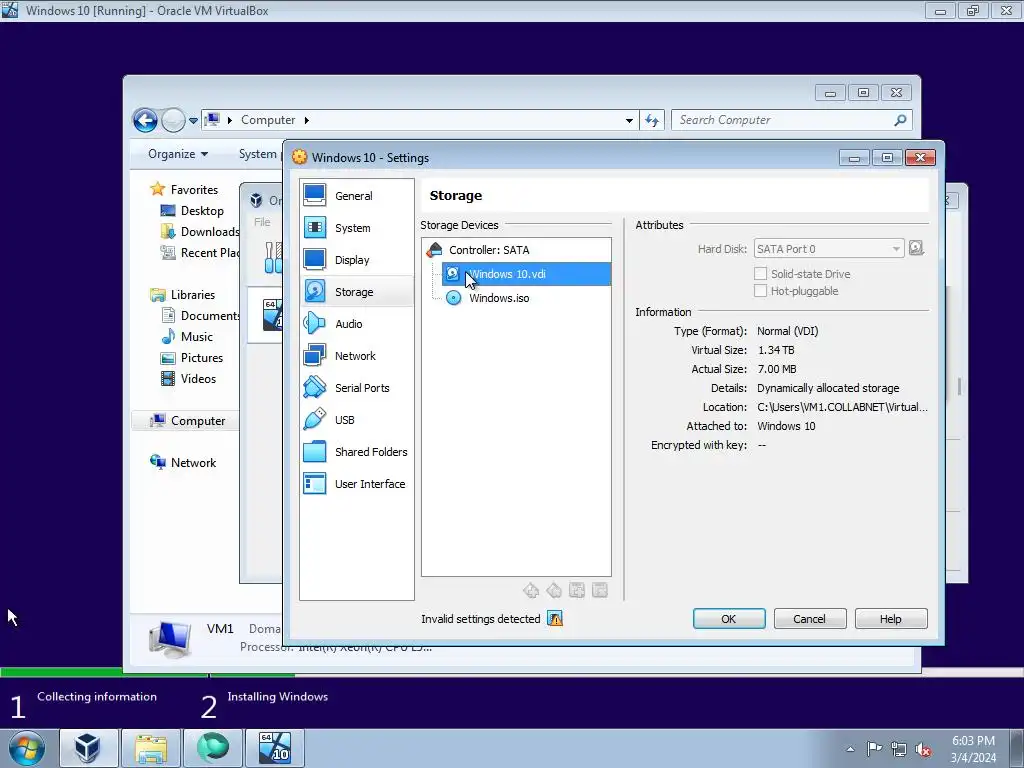The height and width of the screenshot is (768, 1024).
Task: Click Cancel in the Settings dialog
Action: click(810, 619)
